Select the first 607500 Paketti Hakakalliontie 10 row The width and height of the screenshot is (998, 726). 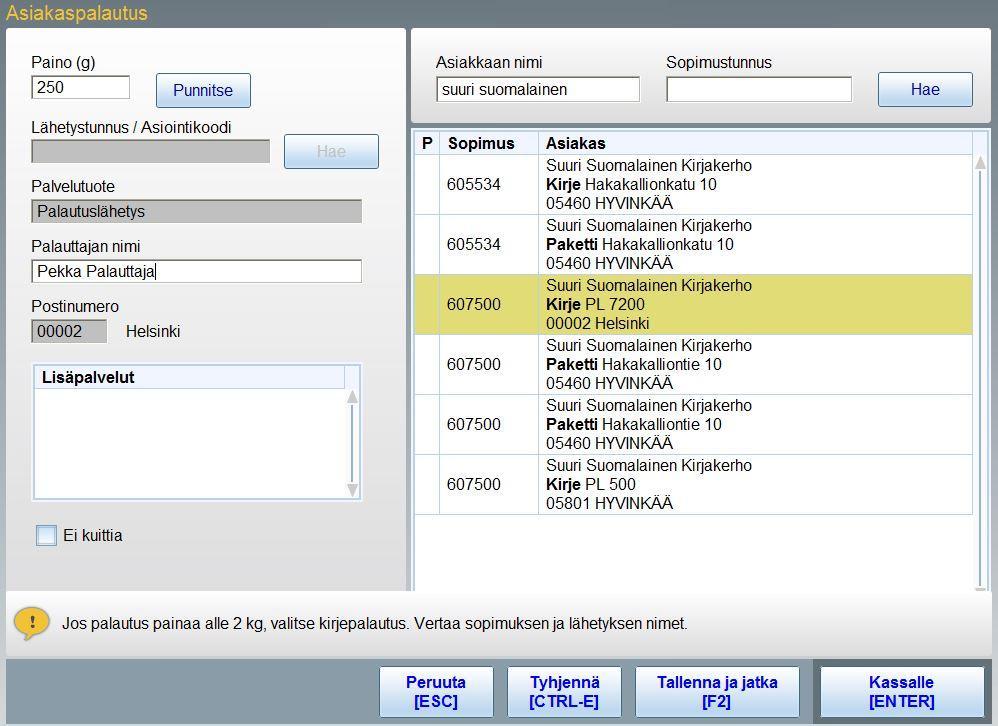[693, 364]
